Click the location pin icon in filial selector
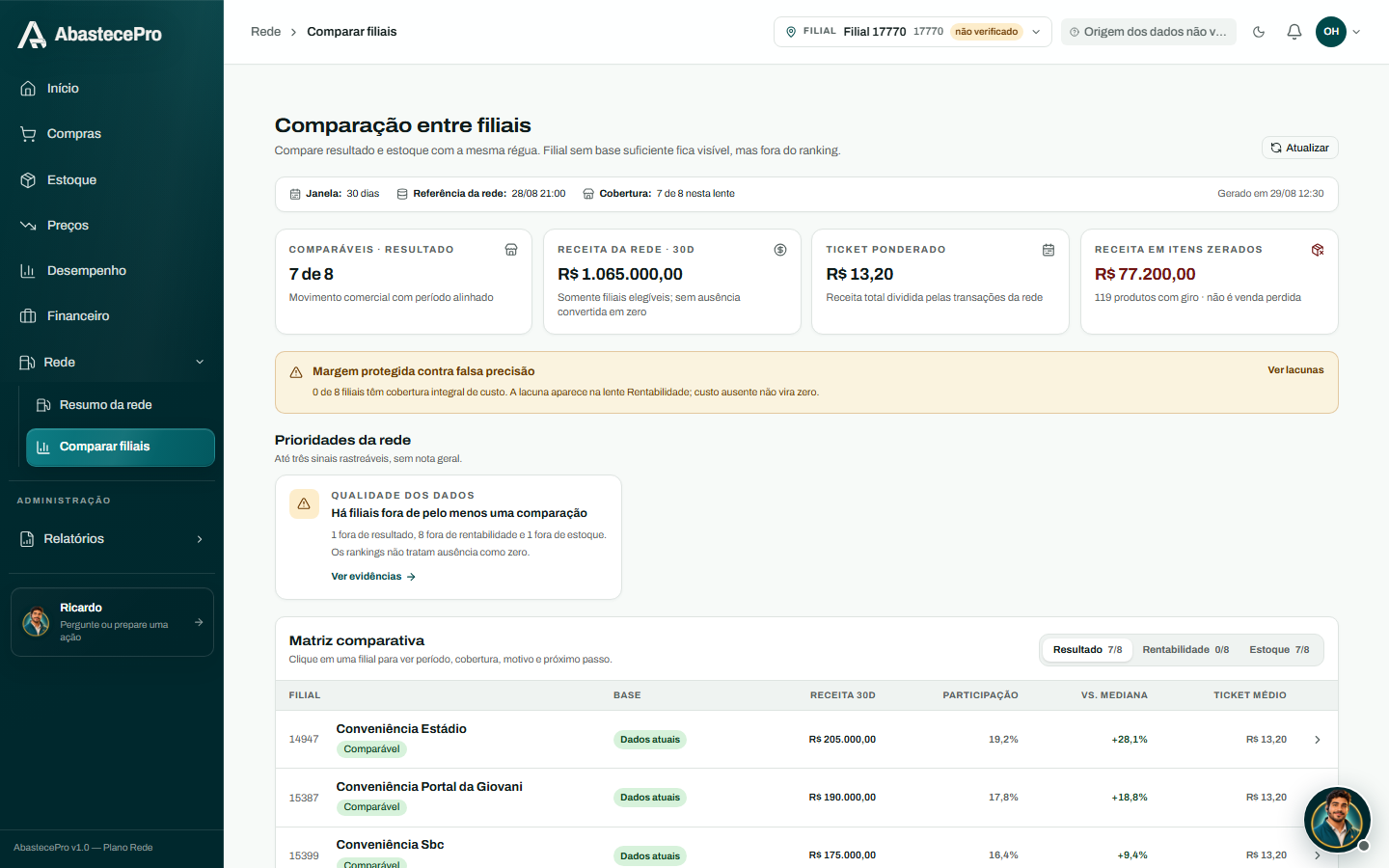 791,32
